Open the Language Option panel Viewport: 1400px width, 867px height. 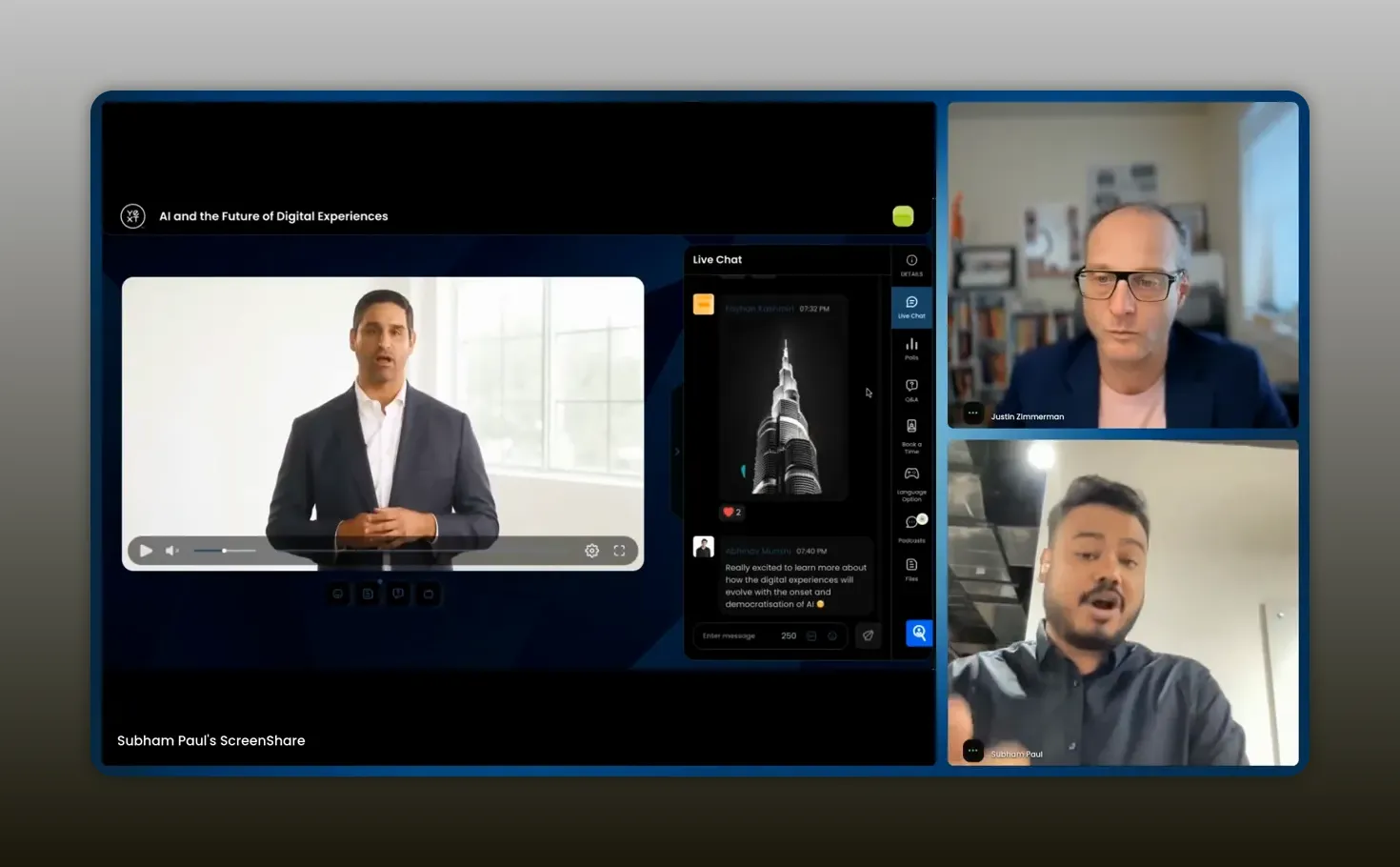click(x=911, y=474)
